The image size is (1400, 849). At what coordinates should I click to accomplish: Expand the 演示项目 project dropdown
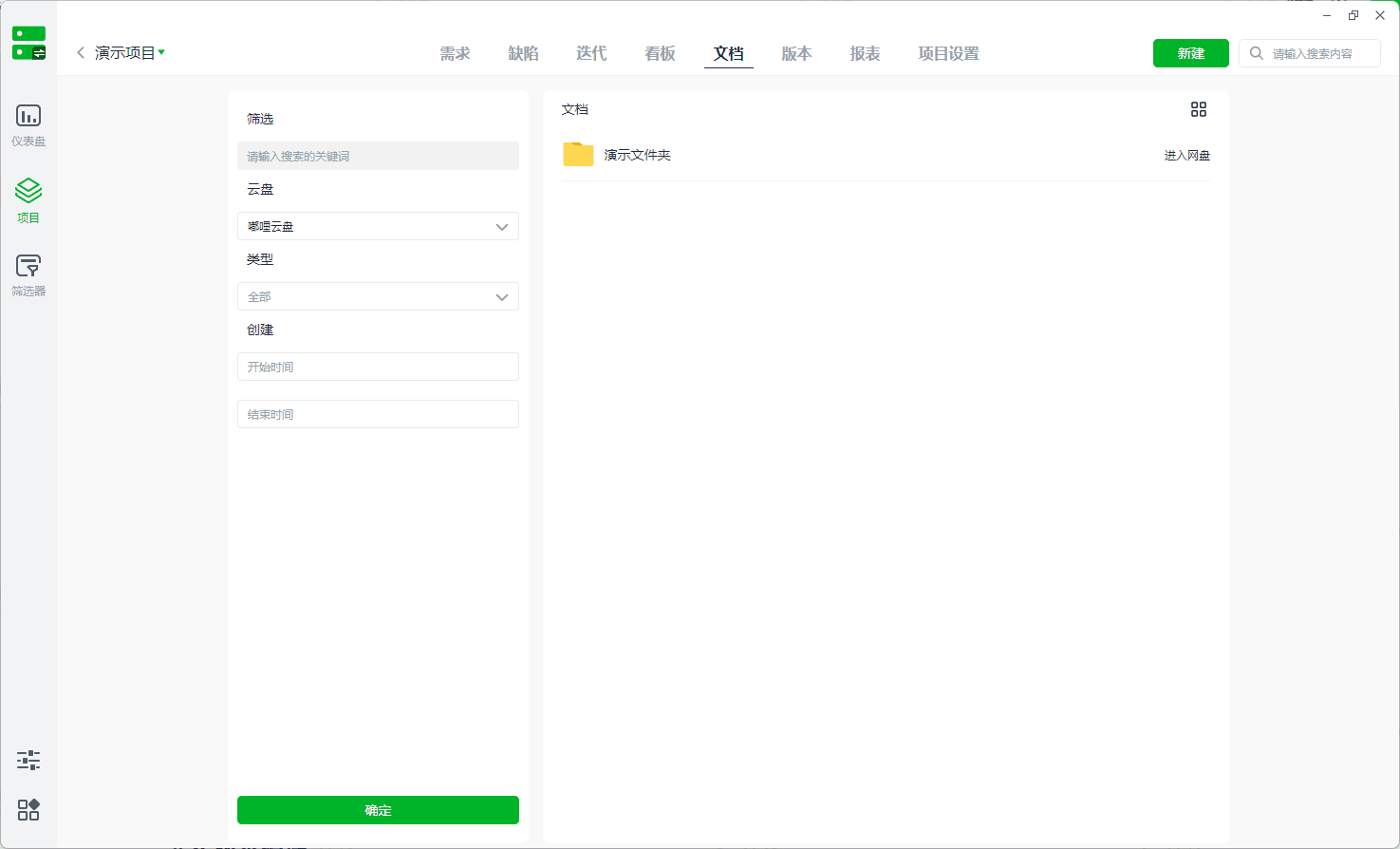[130, 52]
